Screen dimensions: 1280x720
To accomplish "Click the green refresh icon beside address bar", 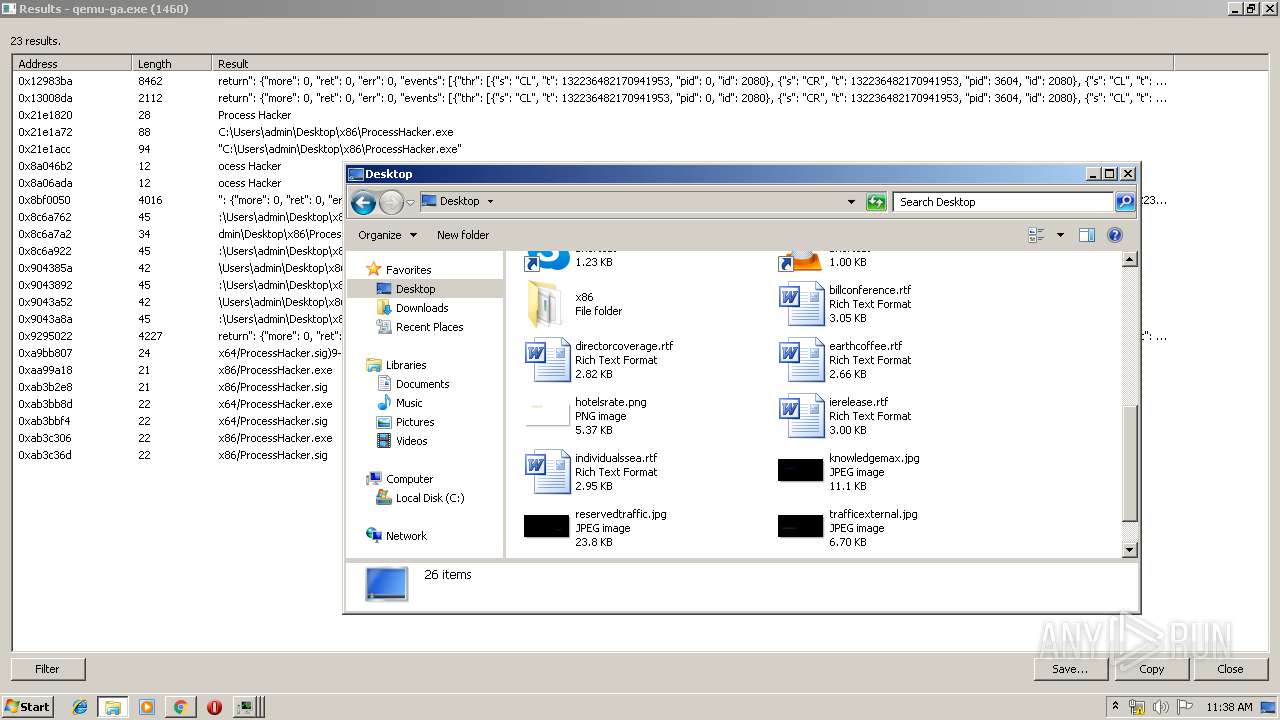I will pyautogui.click(x=876, y=202).
